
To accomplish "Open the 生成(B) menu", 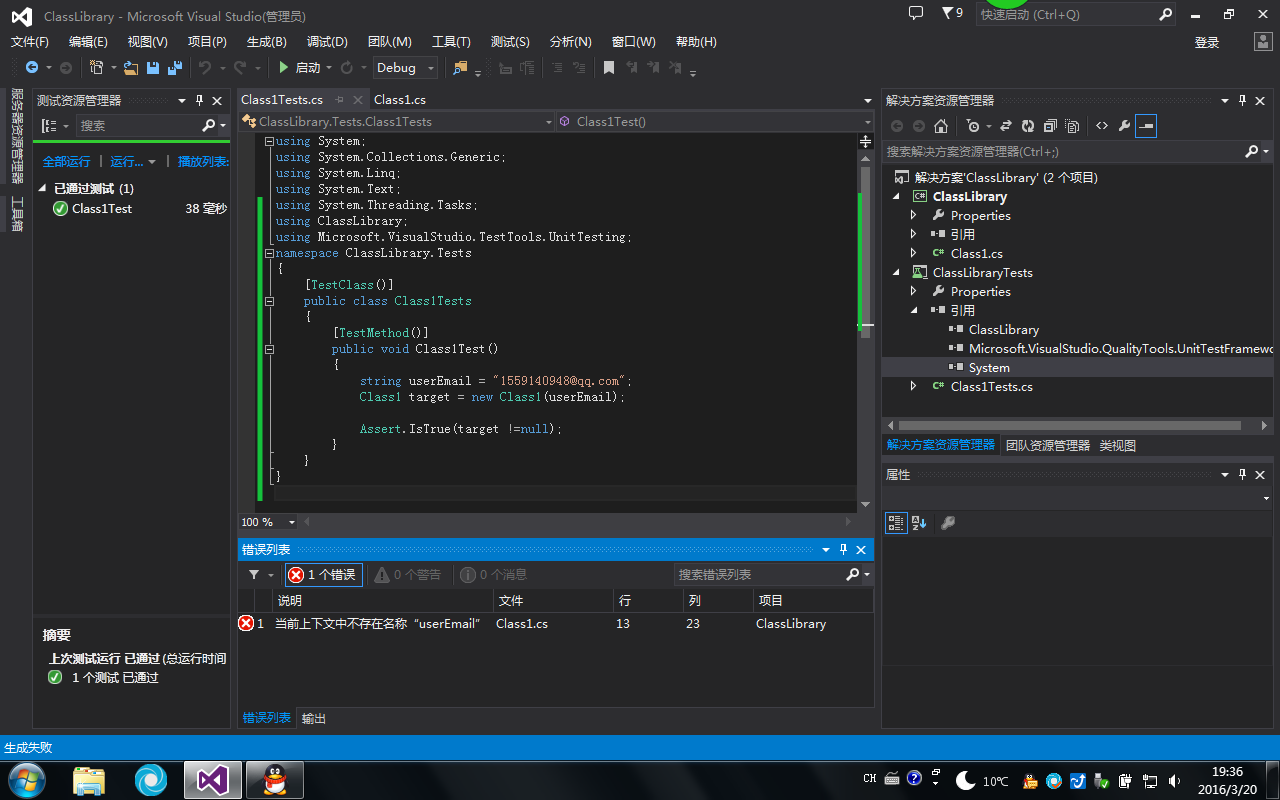I will pyautogui.click(x=267, y=42).
